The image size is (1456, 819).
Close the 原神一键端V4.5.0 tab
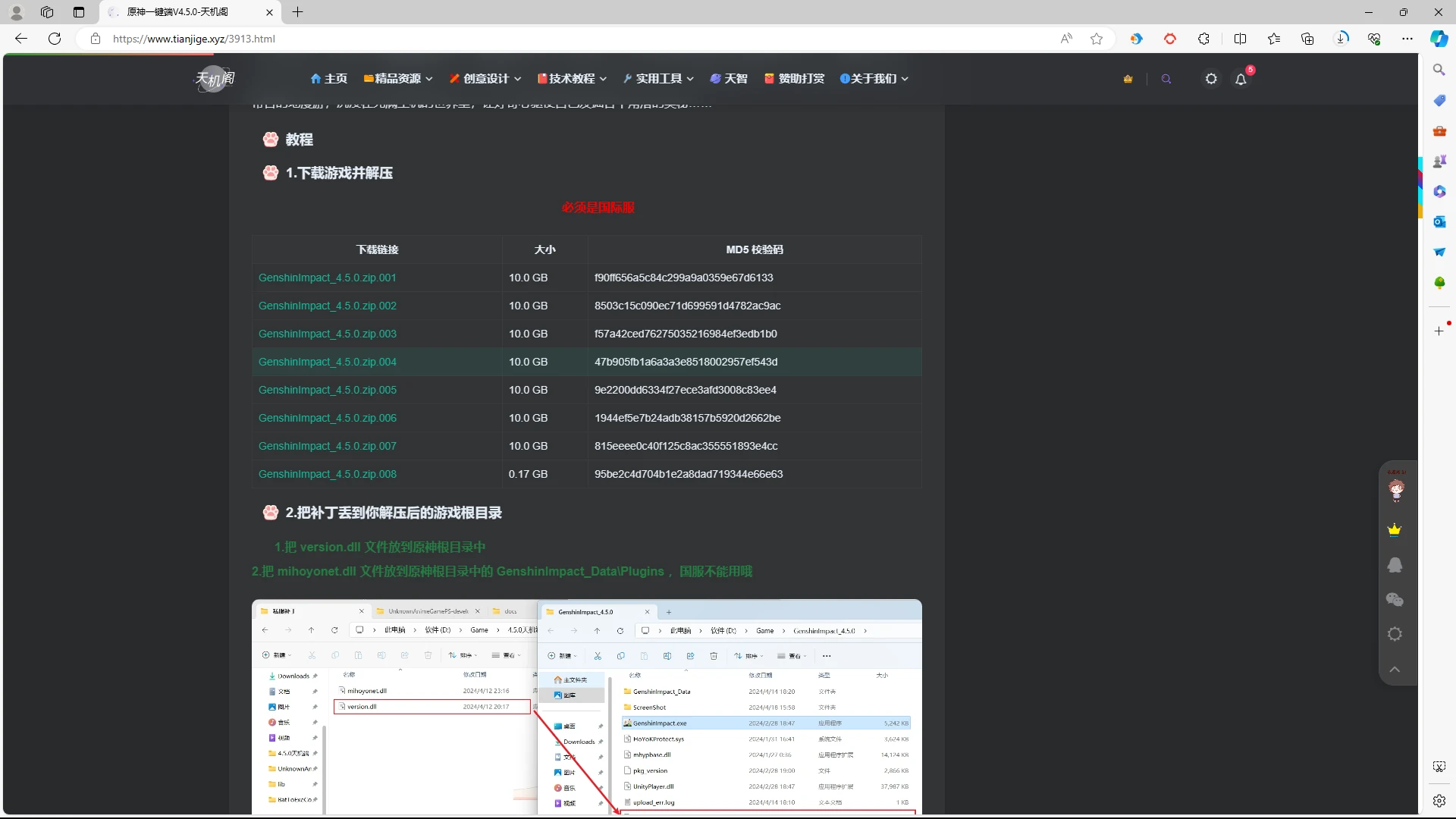[269, 12]
